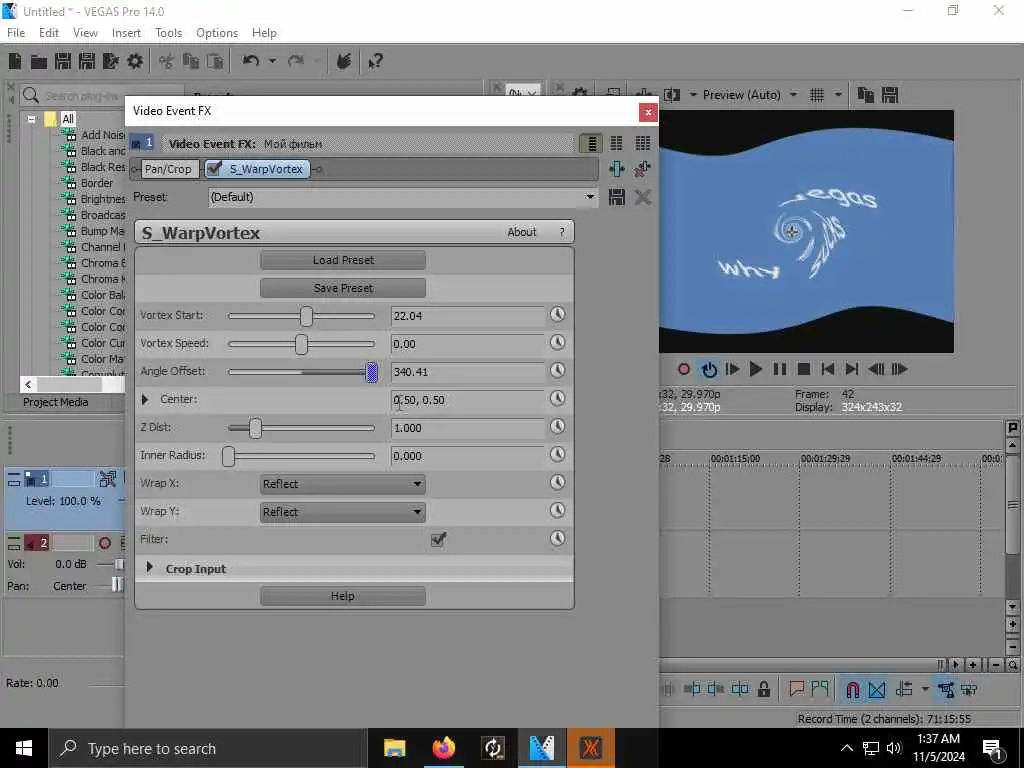Click the Remove Selected Plug-In icon
The width and height of the screenshot is (1024, 768).
(642, 169)
